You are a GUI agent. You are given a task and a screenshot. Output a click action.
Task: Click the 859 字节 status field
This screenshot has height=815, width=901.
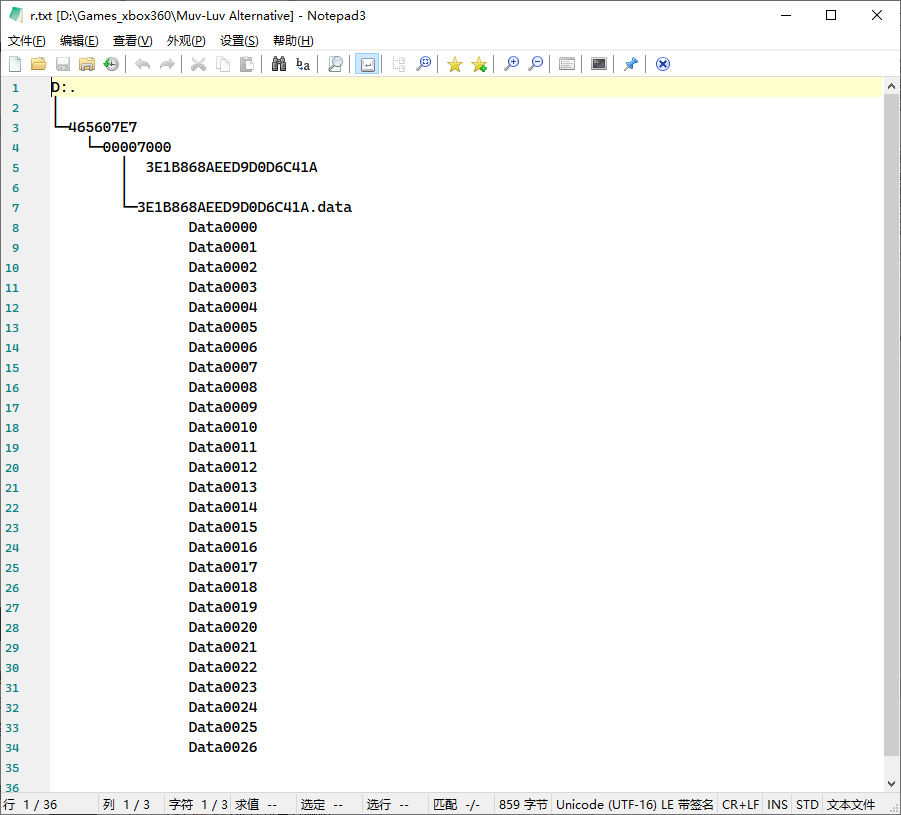click(x=523, y=805)
